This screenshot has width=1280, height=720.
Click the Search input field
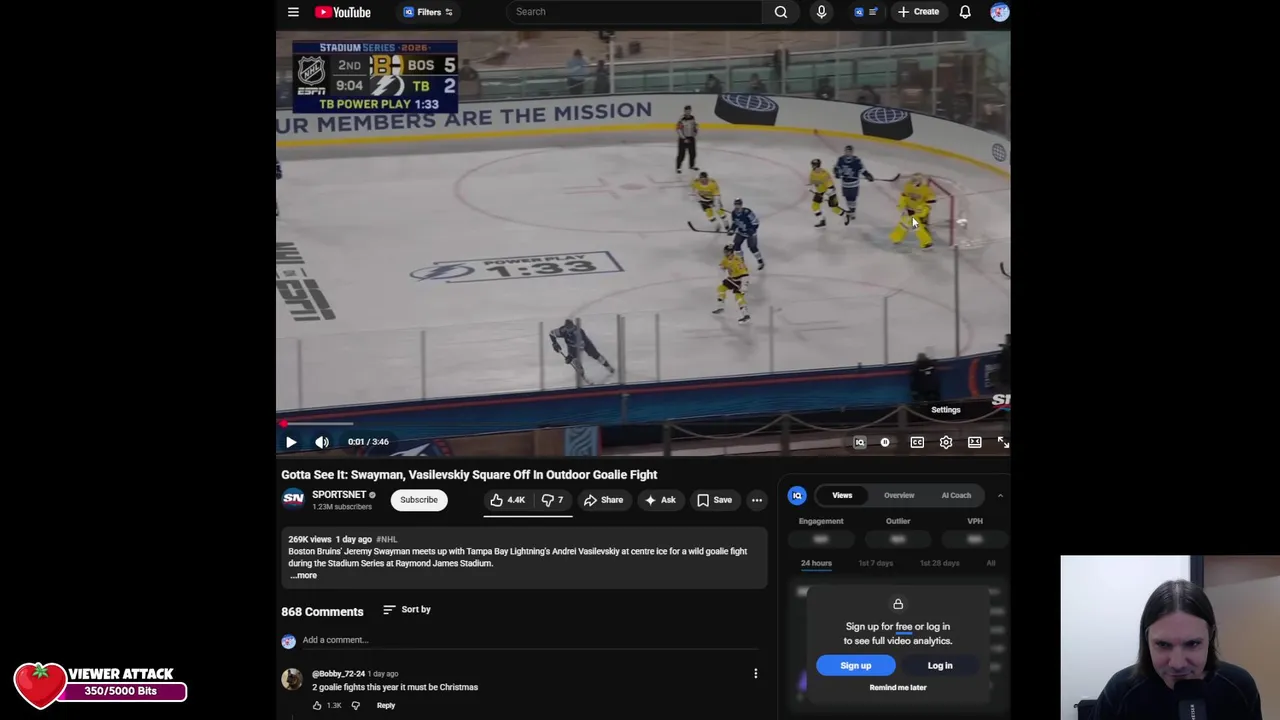(635, 12)
